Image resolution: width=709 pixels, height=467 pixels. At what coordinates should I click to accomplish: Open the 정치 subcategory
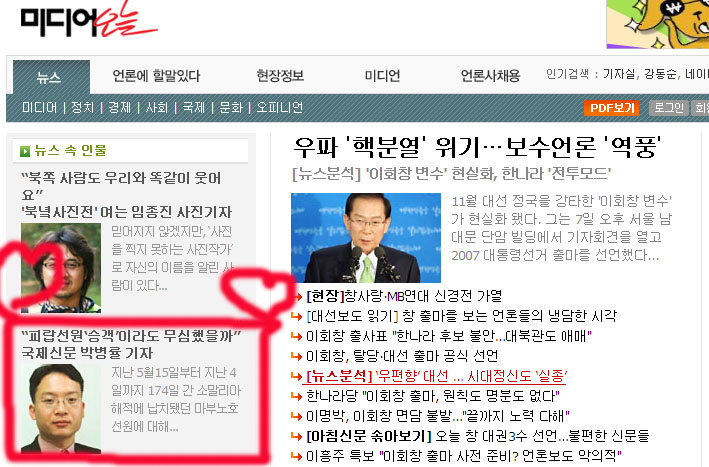[82, 108]
